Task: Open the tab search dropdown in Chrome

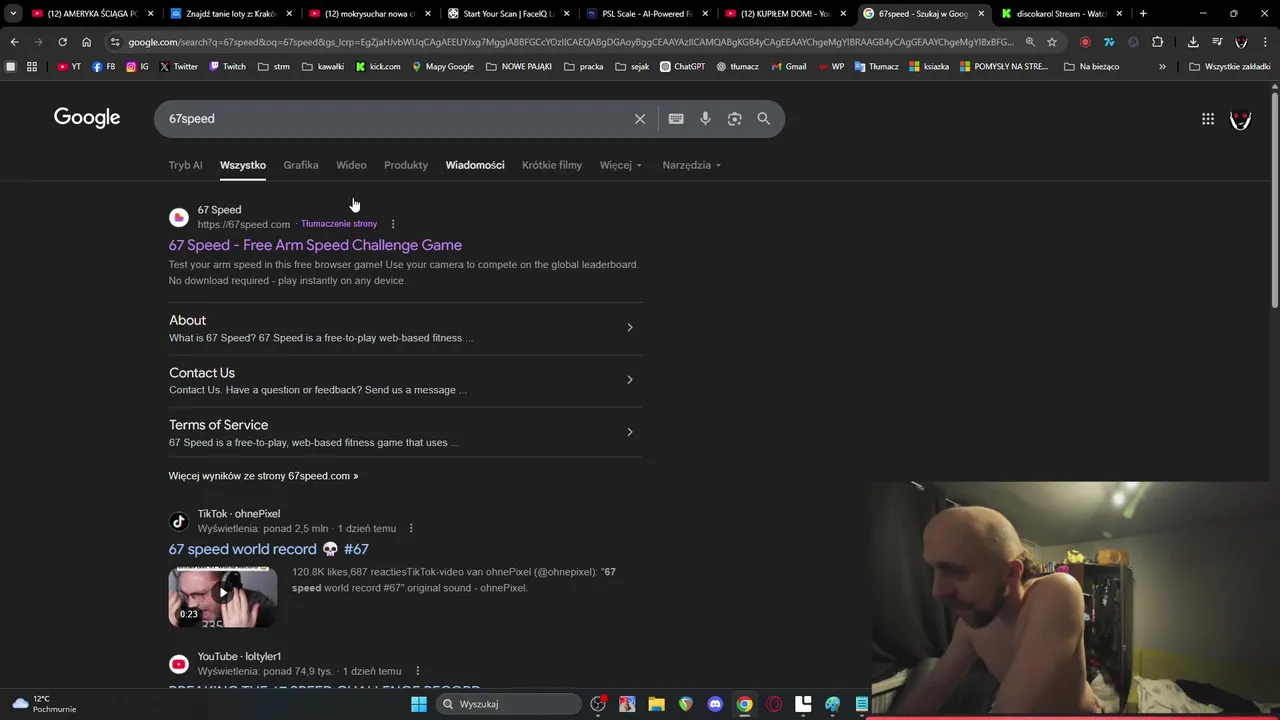Action: point(13,14)
